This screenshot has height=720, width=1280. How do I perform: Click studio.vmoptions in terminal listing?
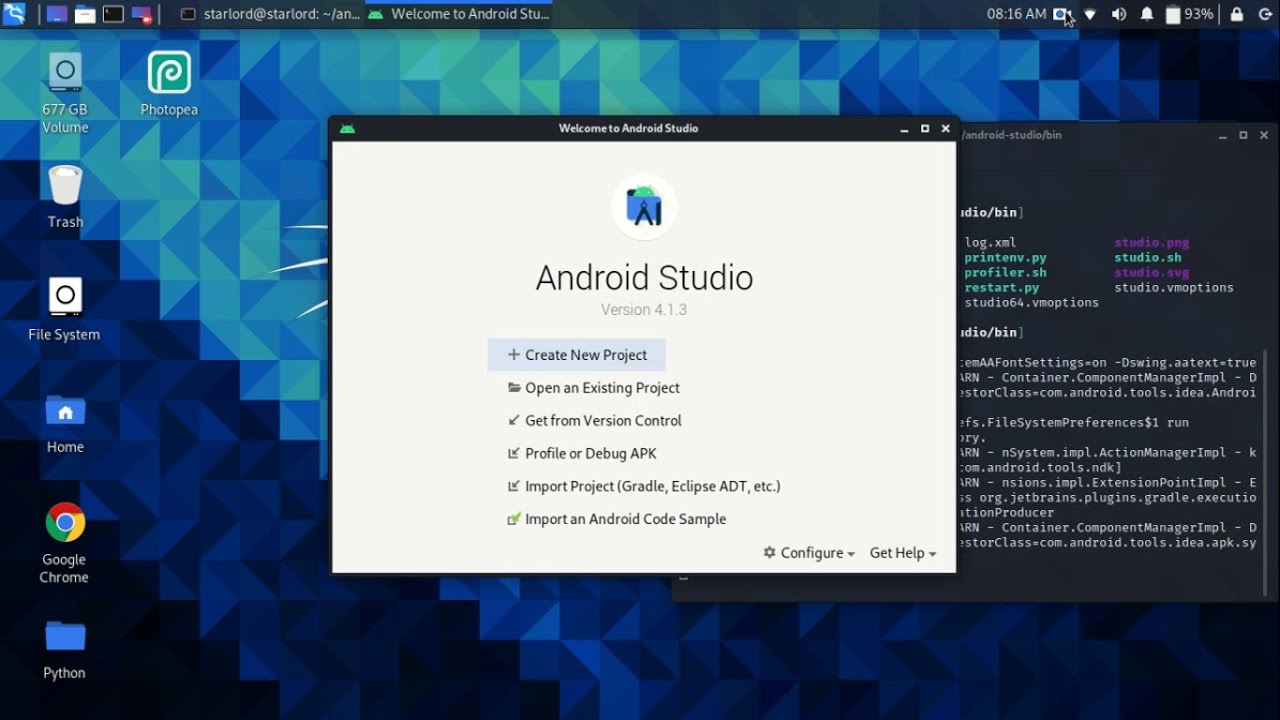(x=1174, y=288)
